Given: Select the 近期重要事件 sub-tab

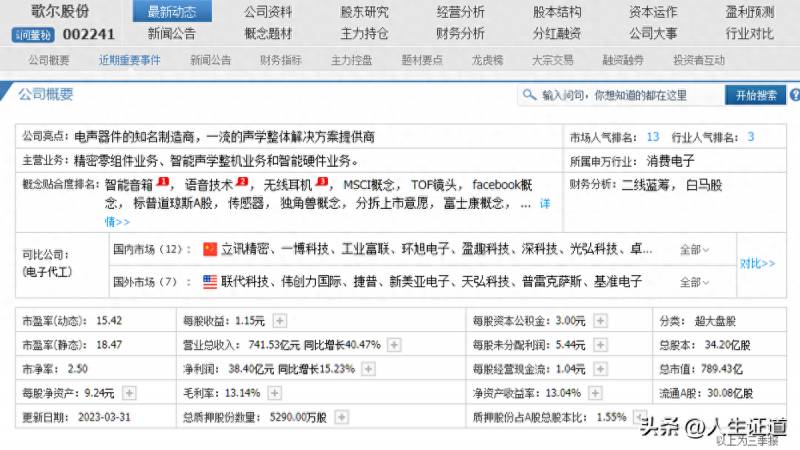Looking at the screenshot, I should pos(130,60).
